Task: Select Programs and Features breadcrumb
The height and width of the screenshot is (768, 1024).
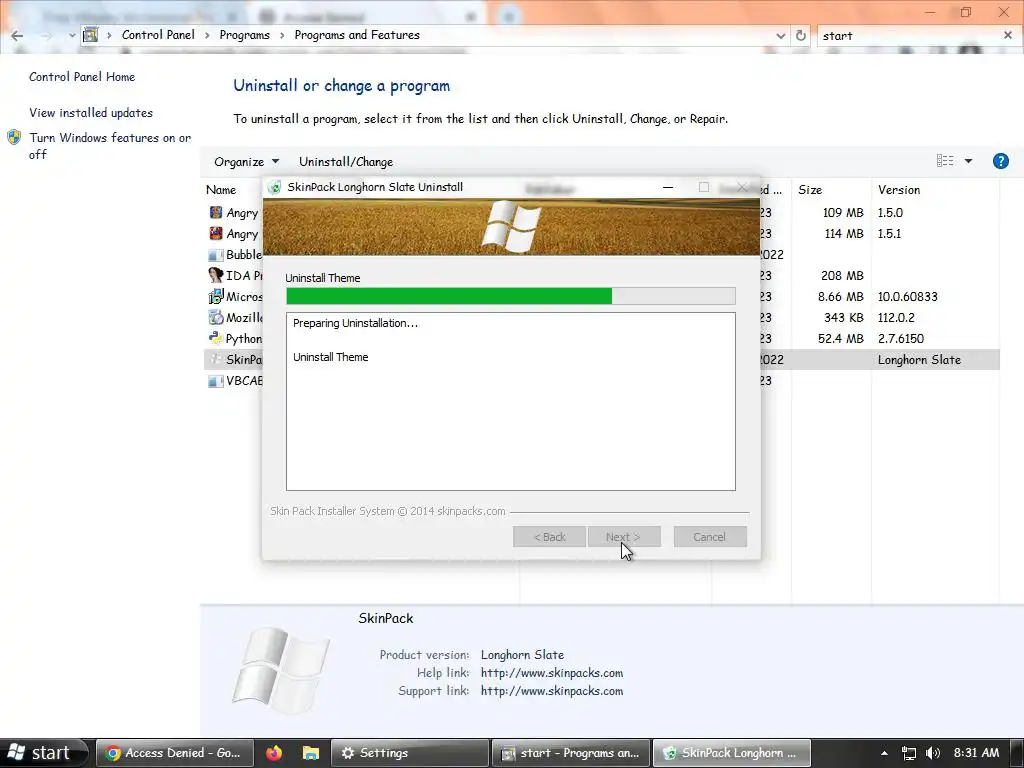Action: tap(357, 35)
